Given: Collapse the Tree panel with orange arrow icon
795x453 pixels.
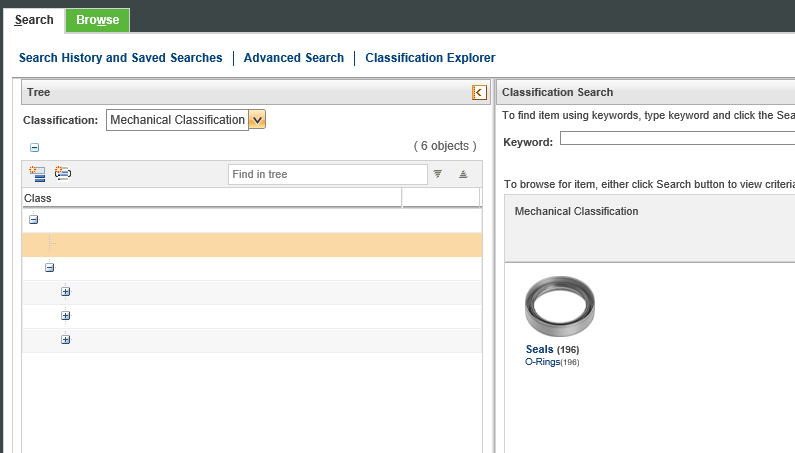Looking at the screenshot, I should tap(479, 92).
